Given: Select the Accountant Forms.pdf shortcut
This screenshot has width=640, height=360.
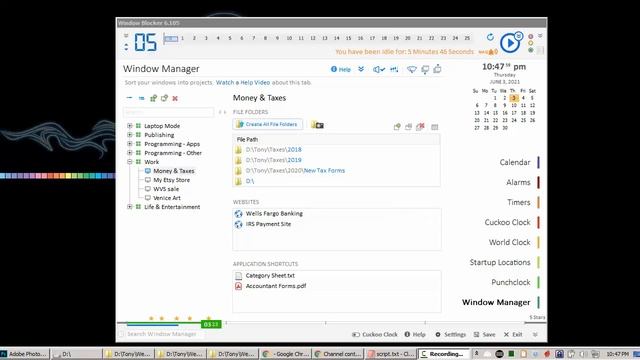Looking at the screenshot, I should click(276, 286).
